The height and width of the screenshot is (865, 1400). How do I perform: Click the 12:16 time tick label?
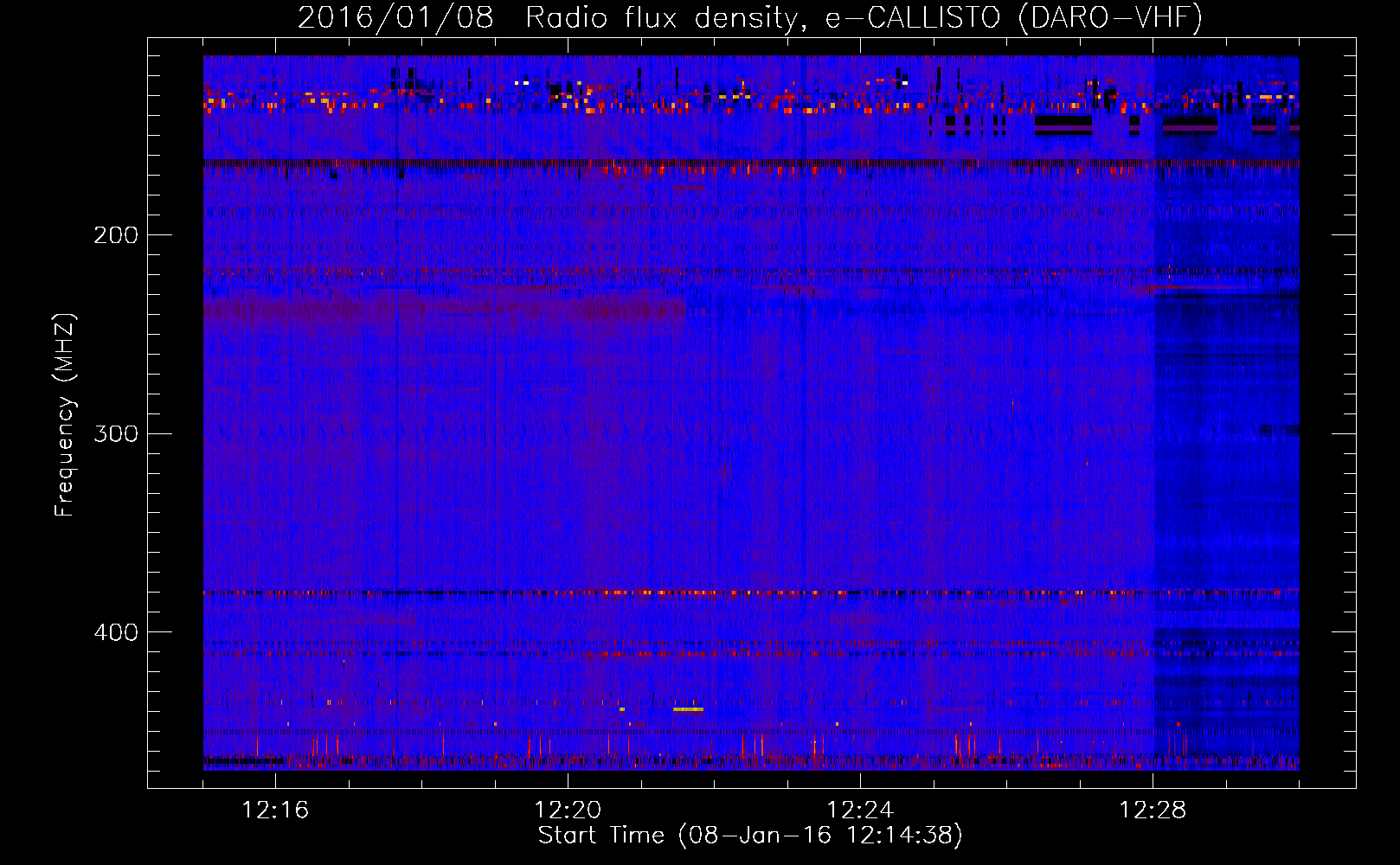click(x=275, y=810)
